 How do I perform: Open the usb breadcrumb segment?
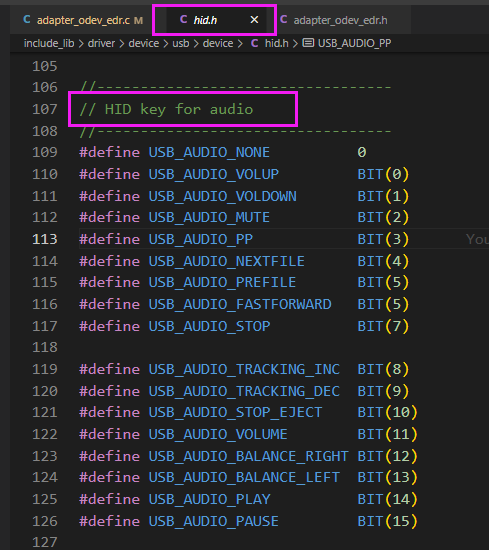[x=181, y=43]
